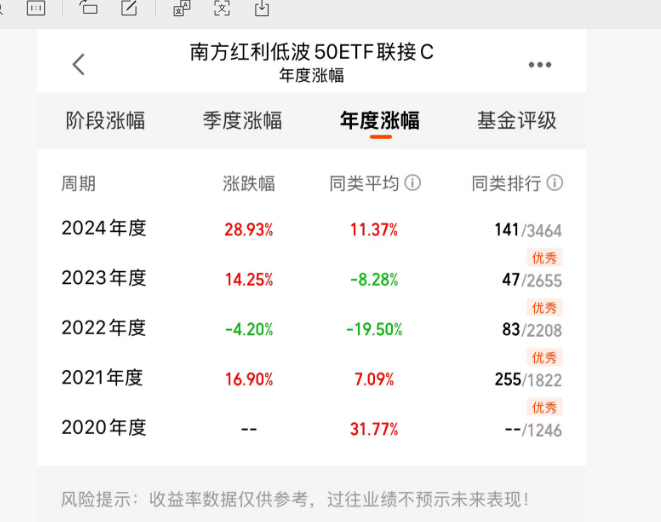Click 优秀 badge under 141/3464
This screenshot has height=522, width=661.
pyautogui.click(x=544, y=258)
